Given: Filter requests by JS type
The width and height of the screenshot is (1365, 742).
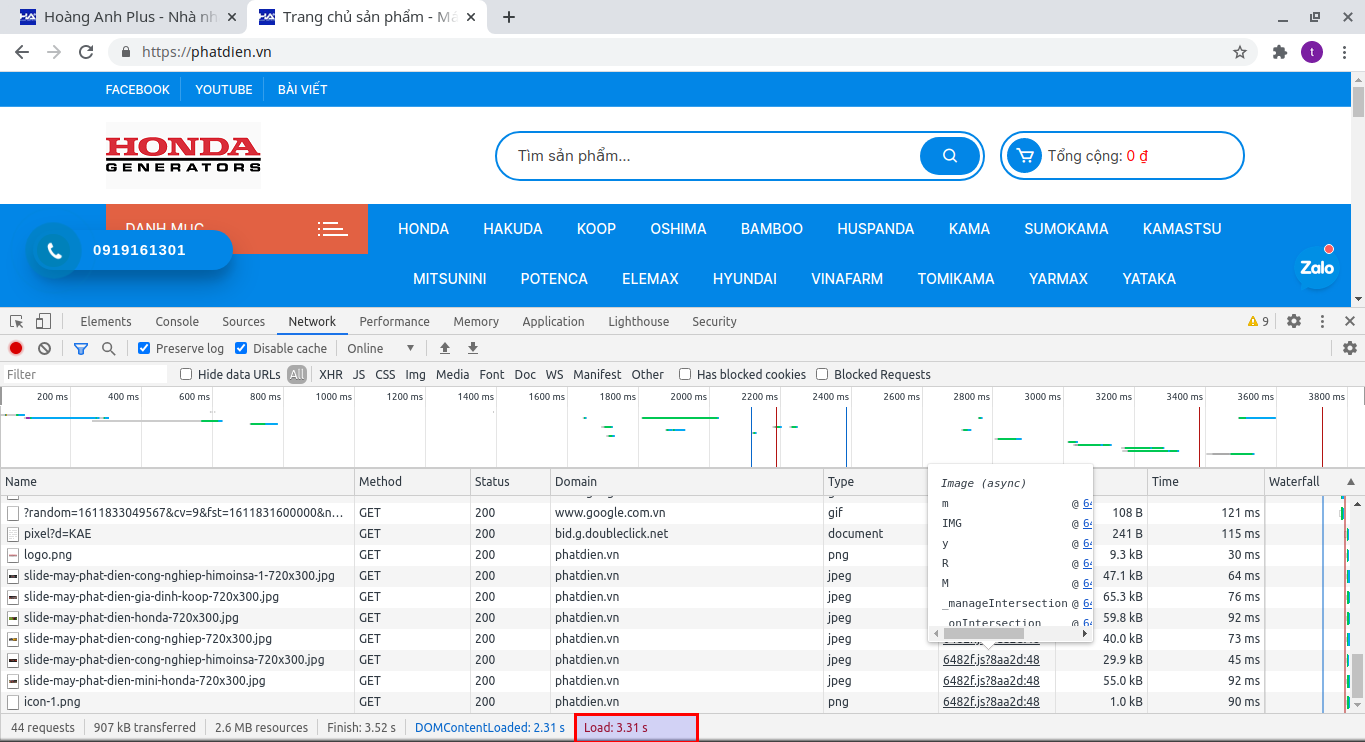Looking at the screenshot, I should coord(359,374).
